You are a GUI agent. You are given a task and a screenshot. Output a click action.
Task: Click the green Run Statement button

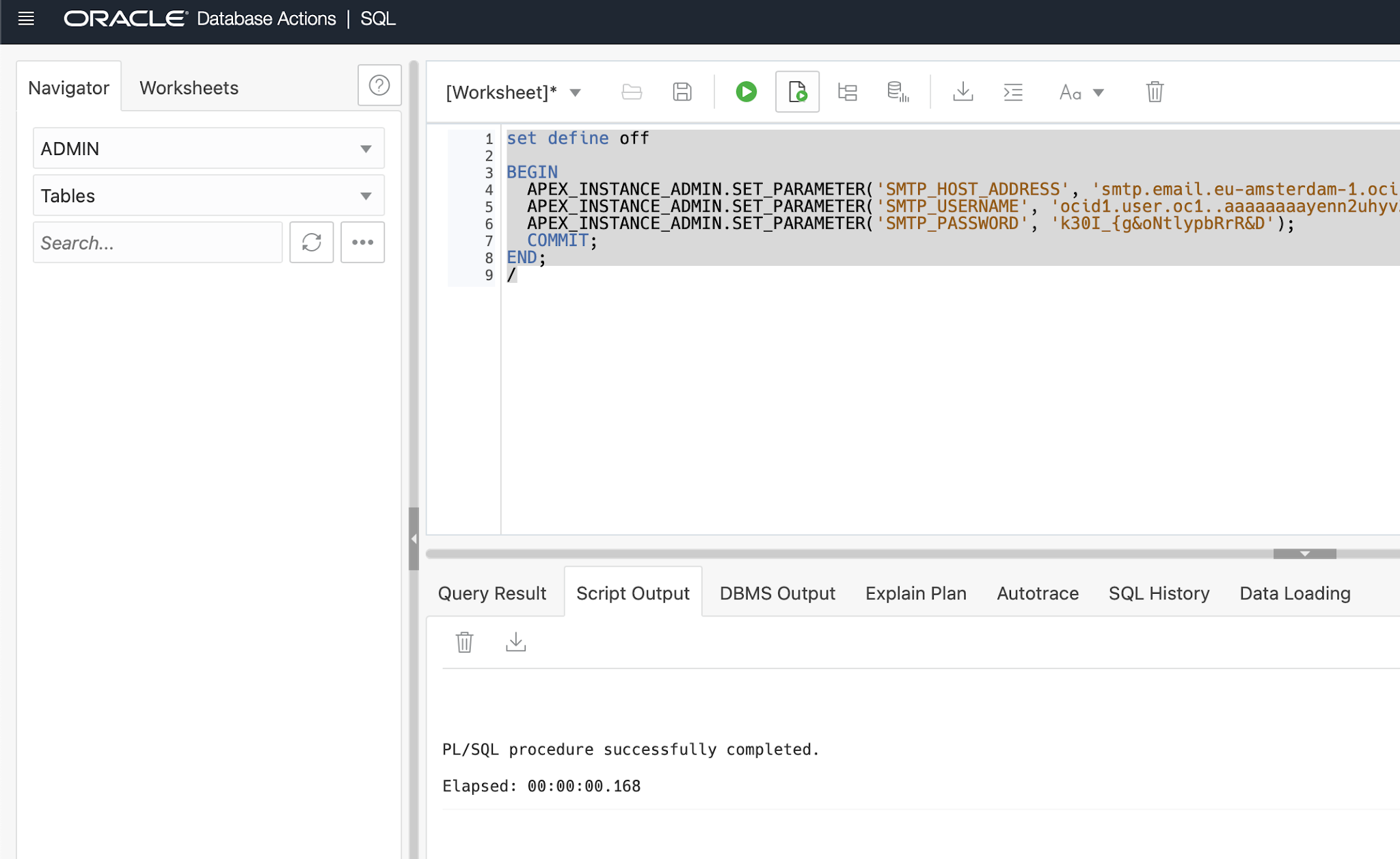click(746, 92)
